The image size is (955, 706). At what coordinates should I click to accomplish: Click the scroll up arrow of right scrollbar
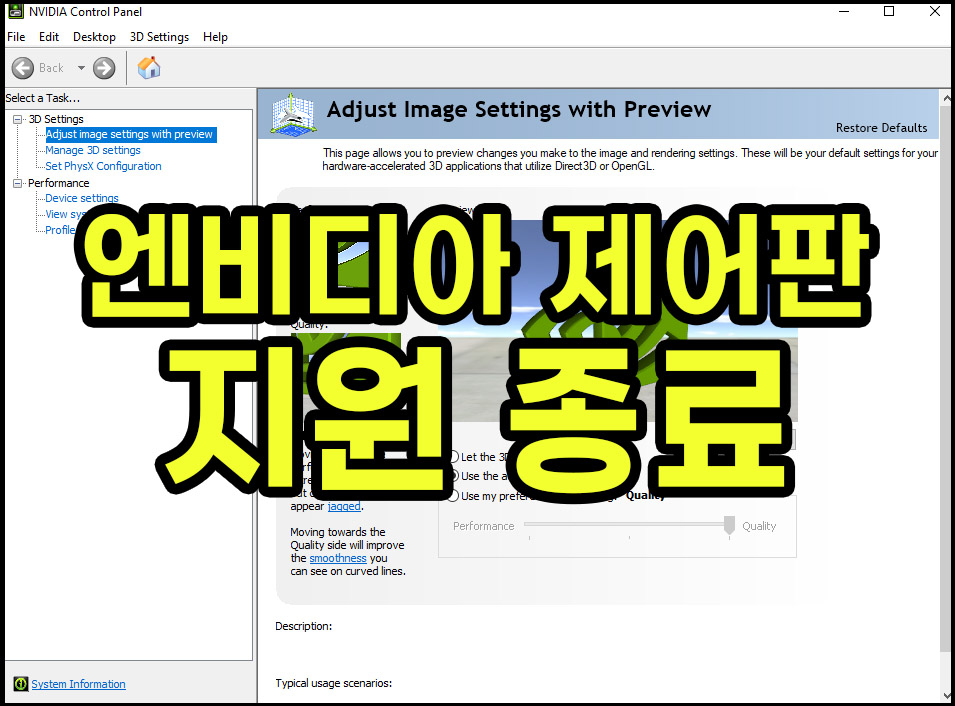[947, 97]
